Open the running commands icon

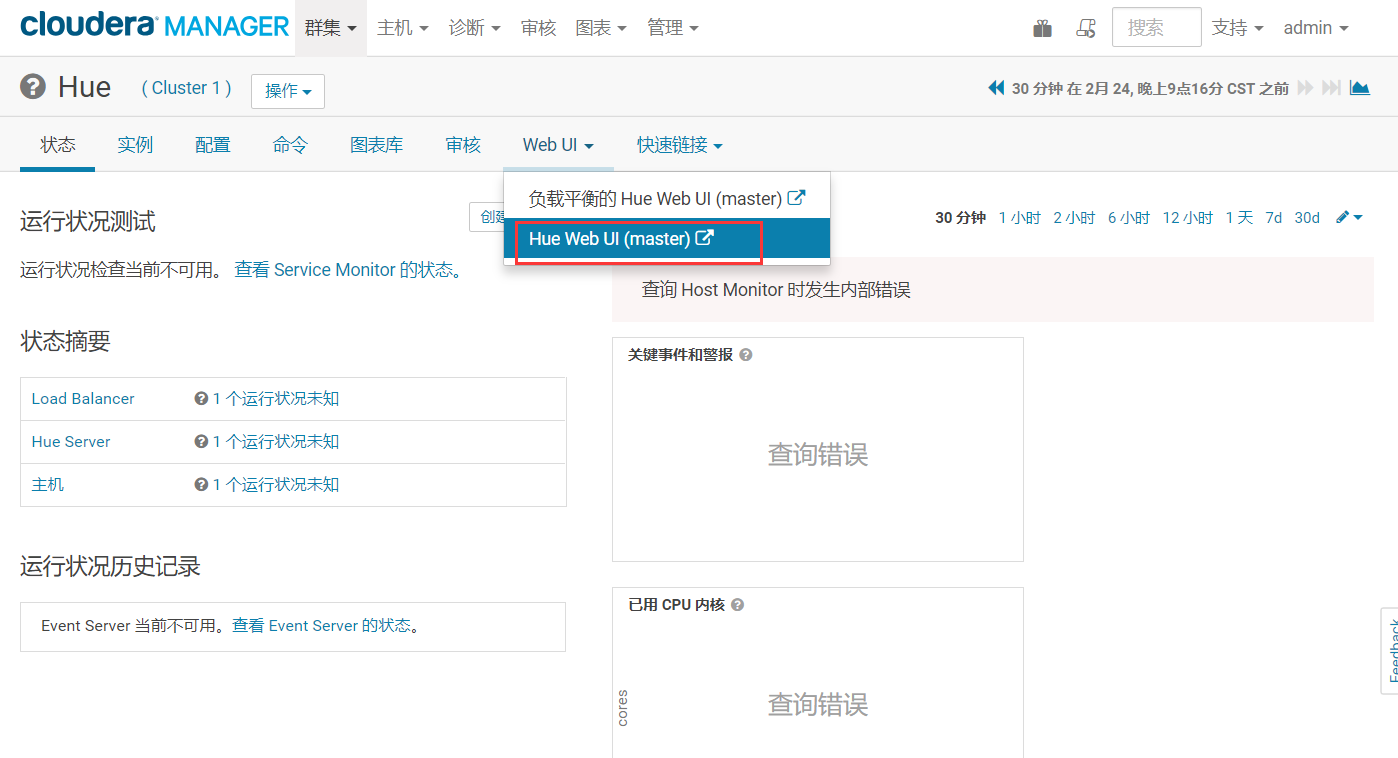[1086, 28]
